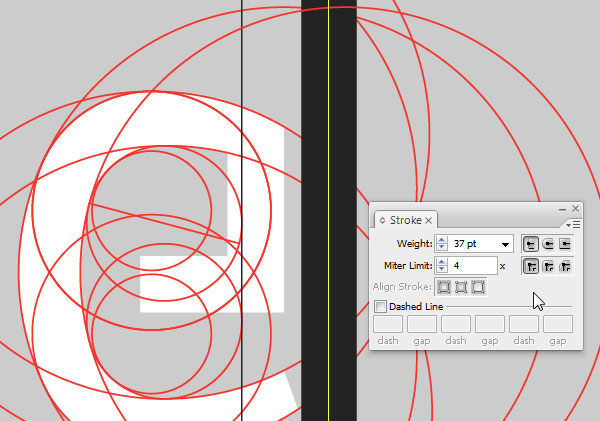
Task: Align stroke to inside
Action: pos(461,287)
